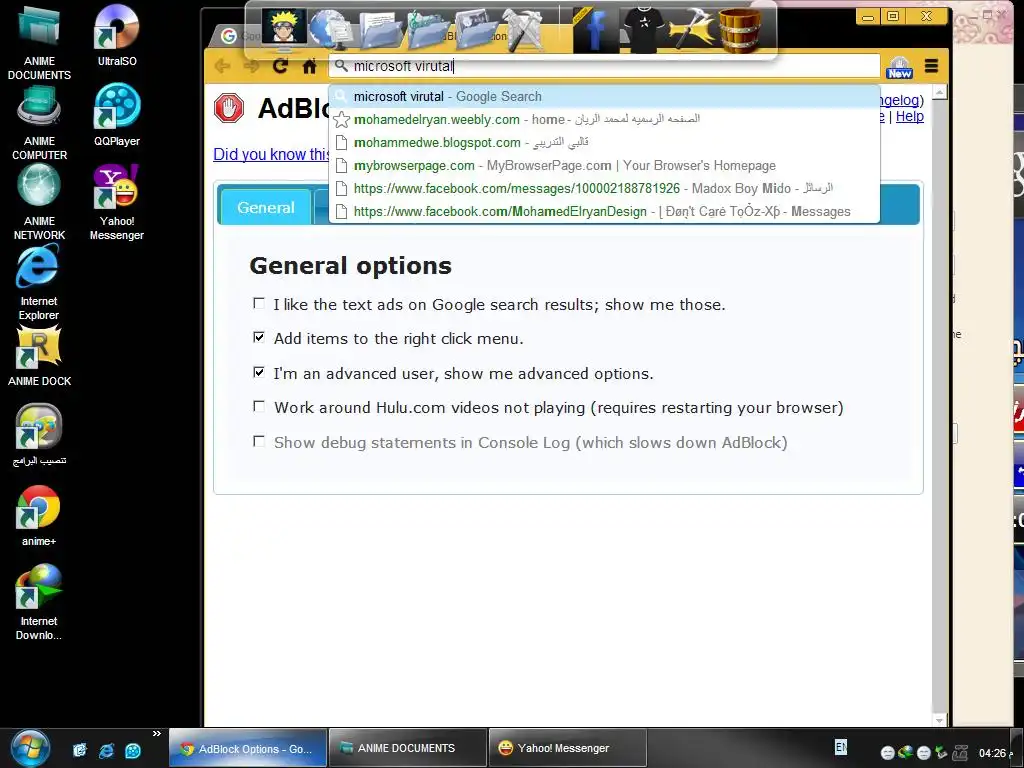
Task: Open the wrench and hammer tools dock icon
Action: pyautogui.click(x=524, y=29)
